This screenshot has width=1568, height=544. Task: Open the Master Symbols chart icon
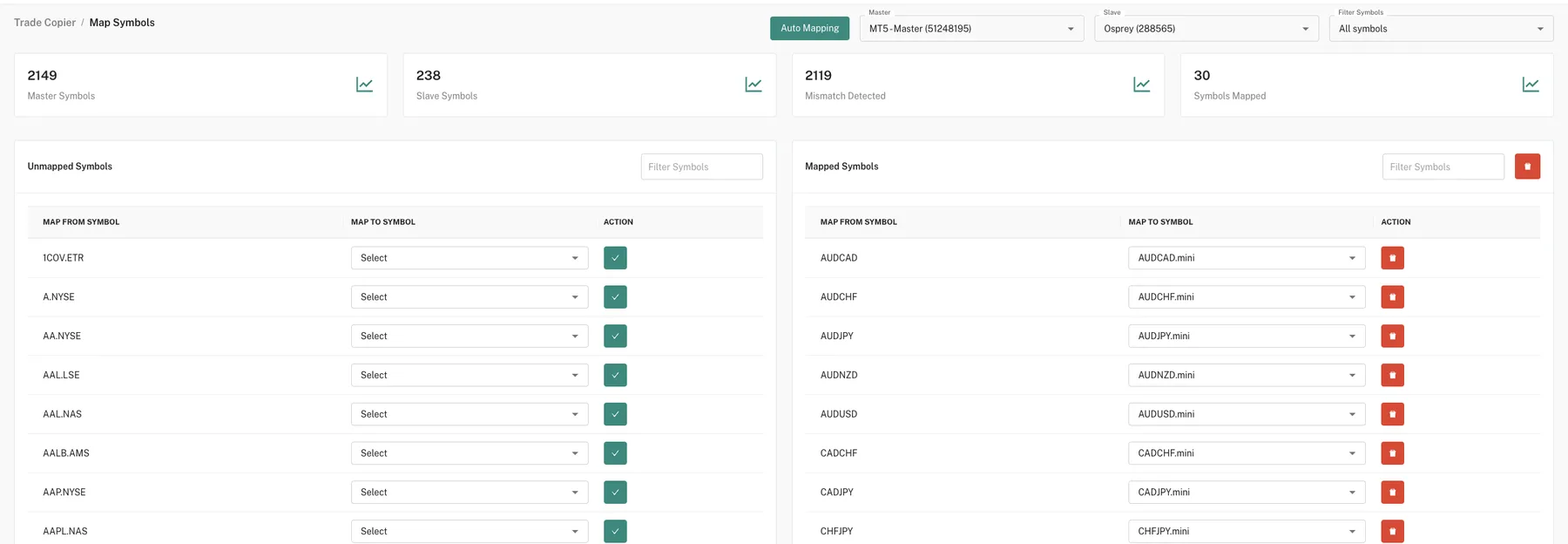coord(364,85)
